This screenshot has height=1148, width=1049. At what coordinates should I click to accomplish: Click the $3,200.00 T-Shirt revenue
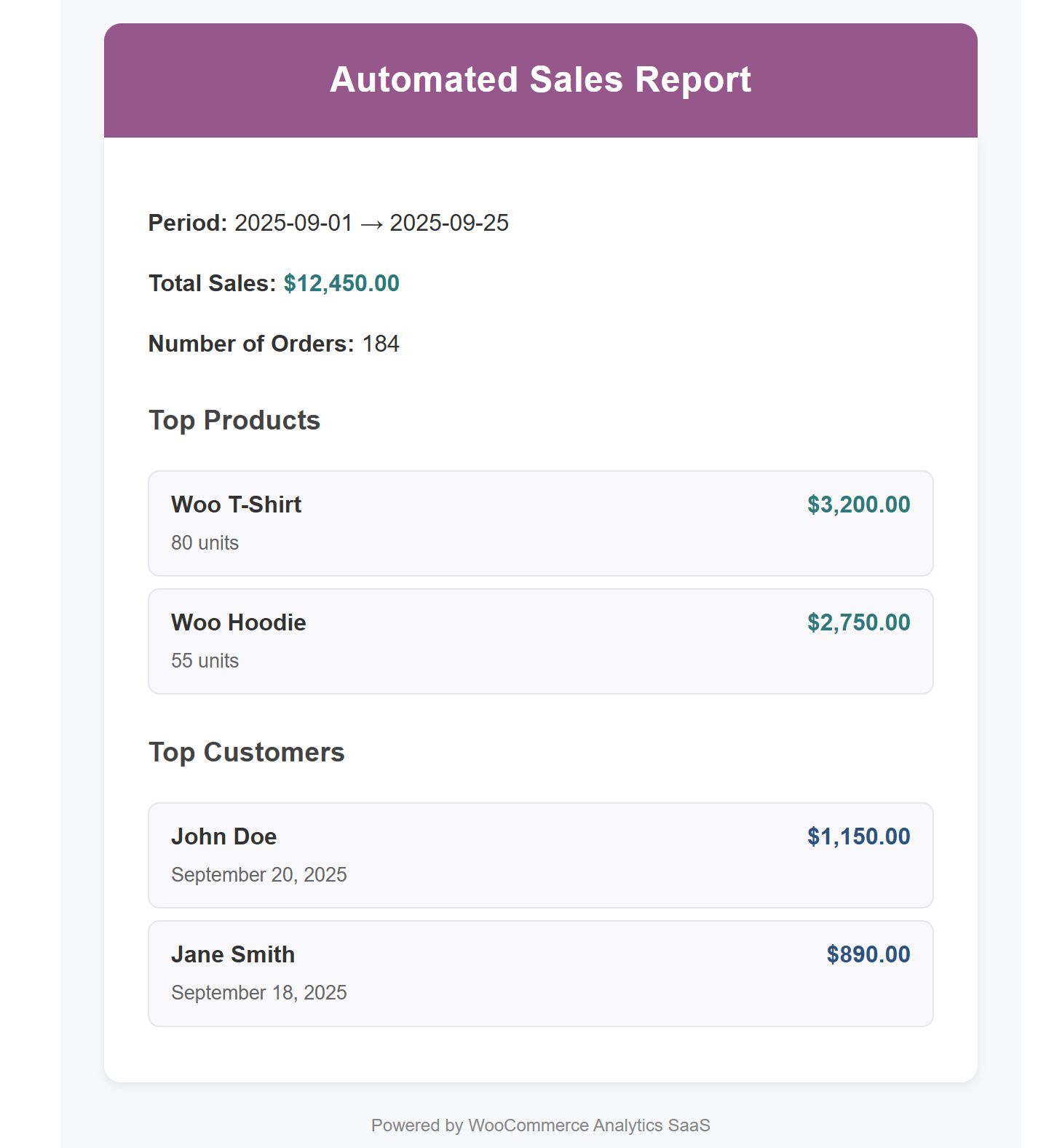[x=858, y=504]
